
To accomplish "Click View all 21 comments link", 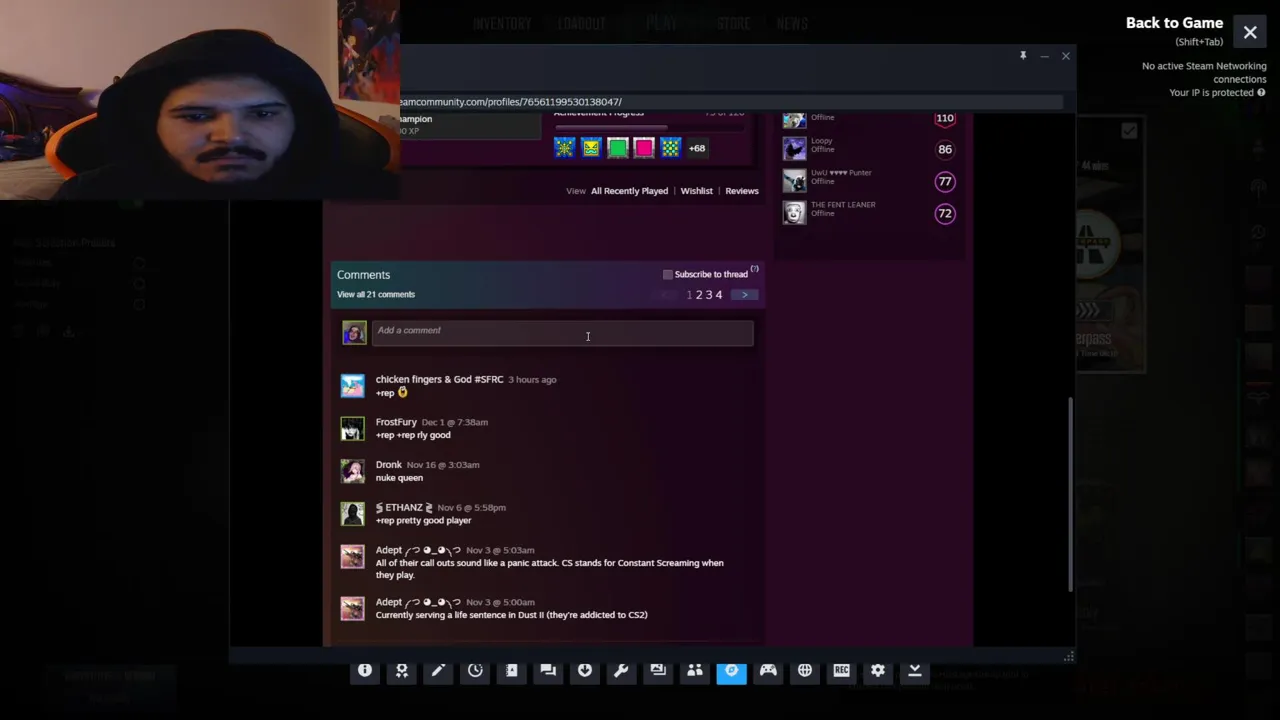I will click(376, 295).
